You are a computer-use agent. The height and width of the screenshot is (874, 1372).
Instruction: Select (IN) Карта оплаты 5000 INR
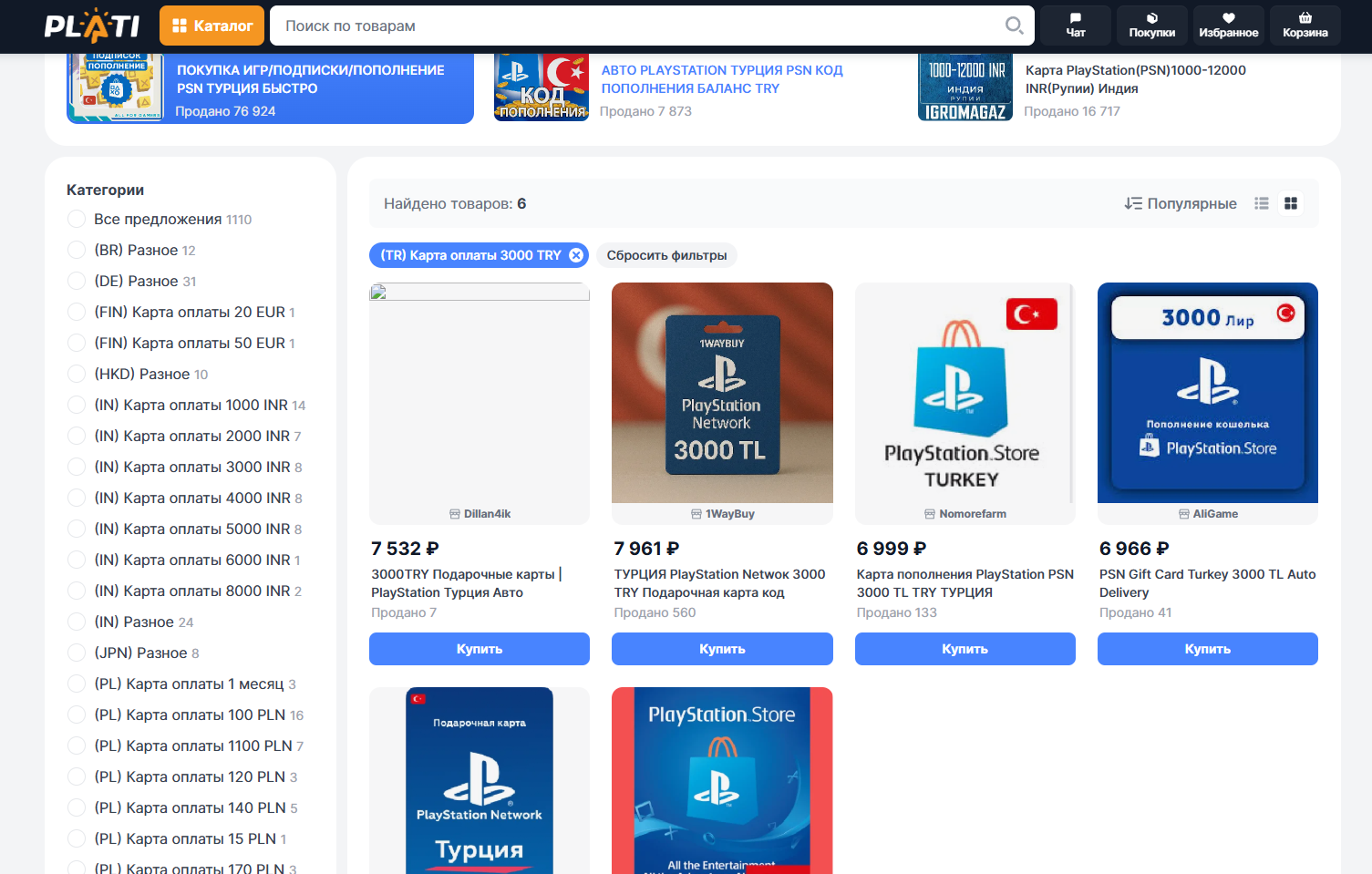[185, 530]
